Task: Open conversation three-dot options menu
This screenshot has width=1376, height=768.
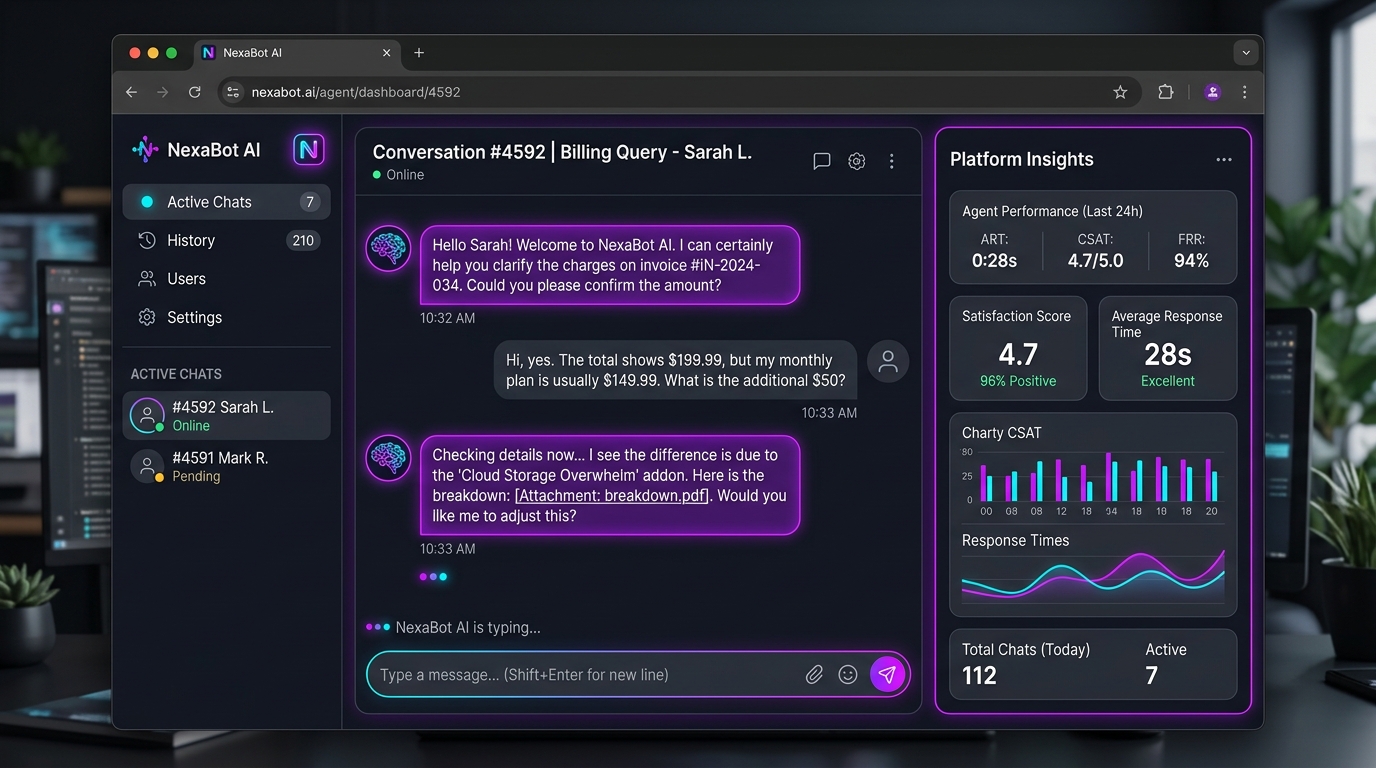Action: click(x=892, y=161)
